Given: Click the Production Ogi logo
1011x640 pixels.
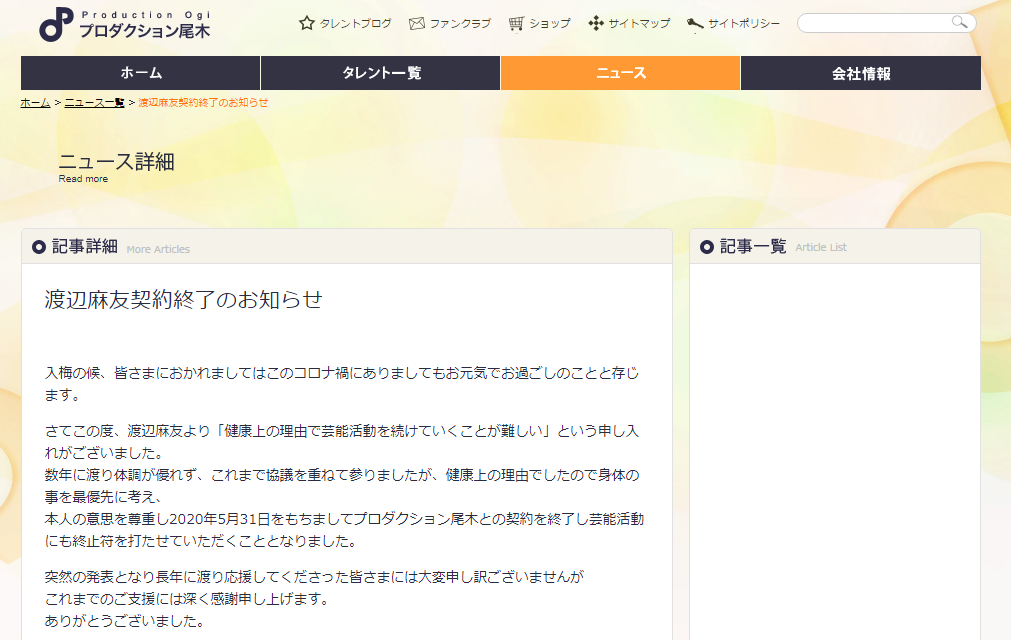Looking at the screenshot, I should 125,24.
